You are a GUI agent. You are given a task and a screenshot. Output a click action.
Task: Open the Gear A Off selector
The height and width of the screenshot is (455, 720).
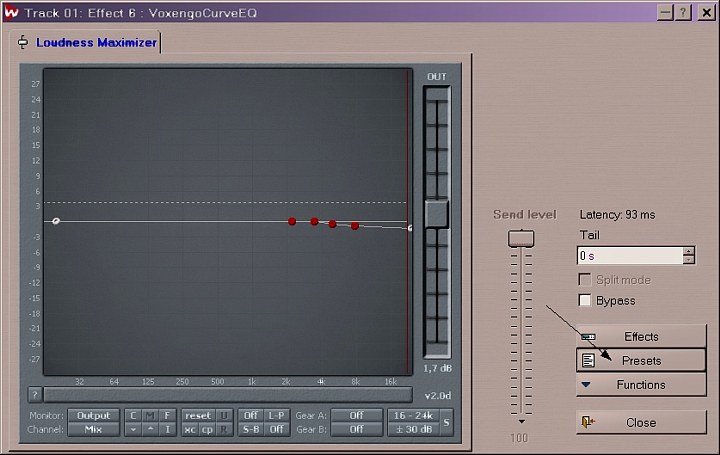pyautogui.click(x=356, y=416)
